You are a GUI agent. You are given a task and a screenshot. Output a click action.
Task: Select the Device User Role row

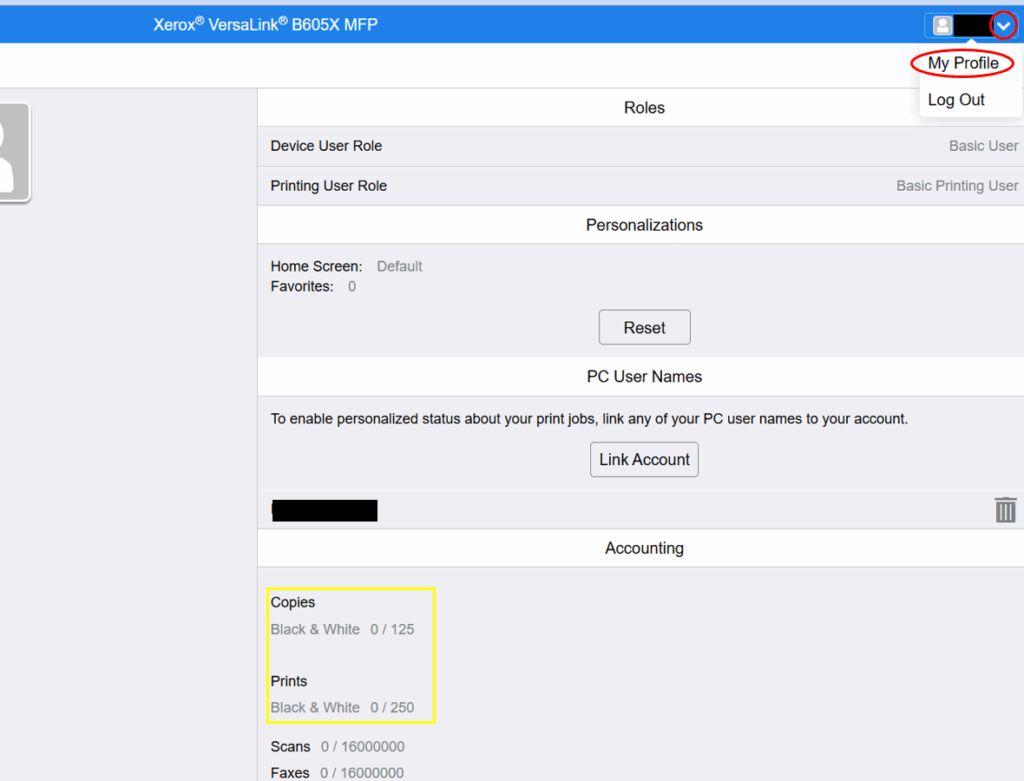coord(640,146)
